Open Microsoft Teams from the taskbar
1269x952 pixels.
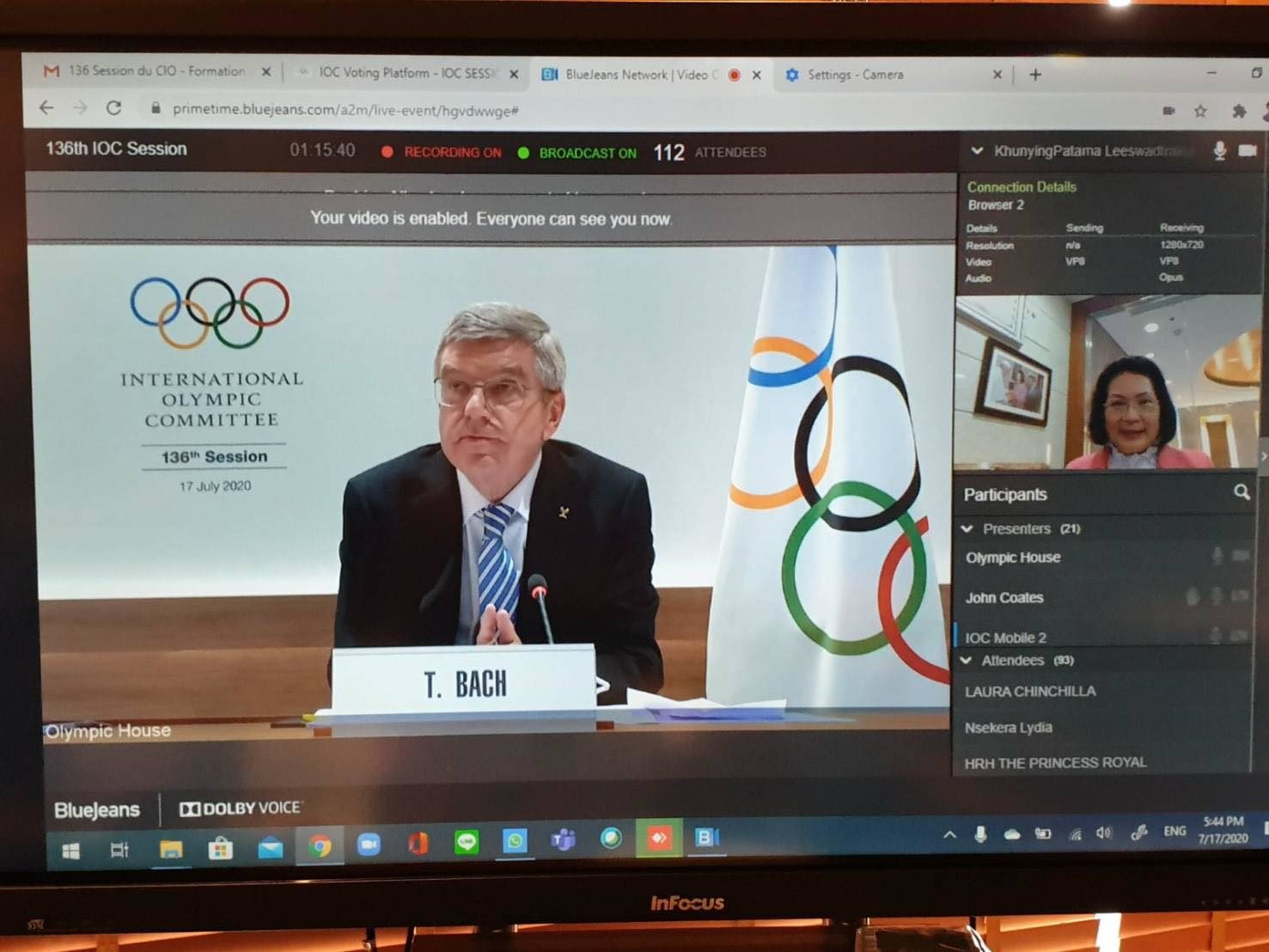click(x=563, y=839)
